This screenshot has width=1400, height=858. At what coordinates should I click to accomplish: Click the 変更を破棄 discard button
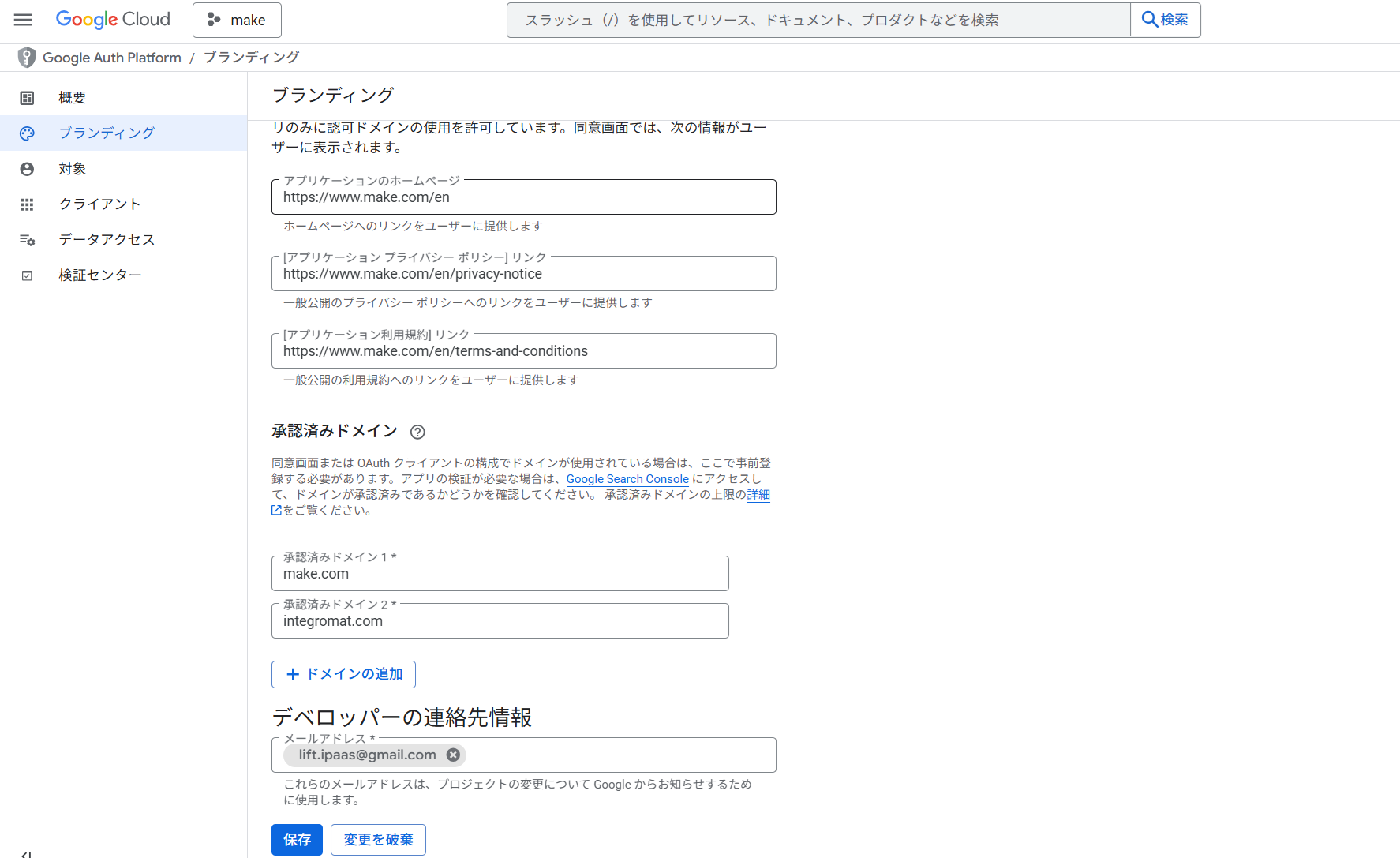[378, 840]
